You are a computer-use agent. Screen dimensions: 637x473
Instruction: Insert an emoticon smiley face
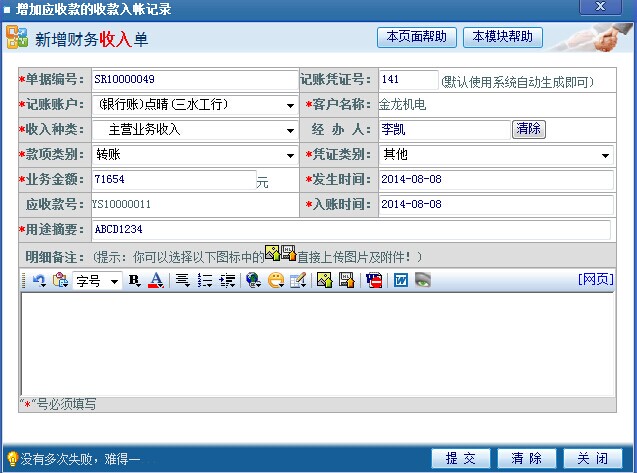(275, 281)
